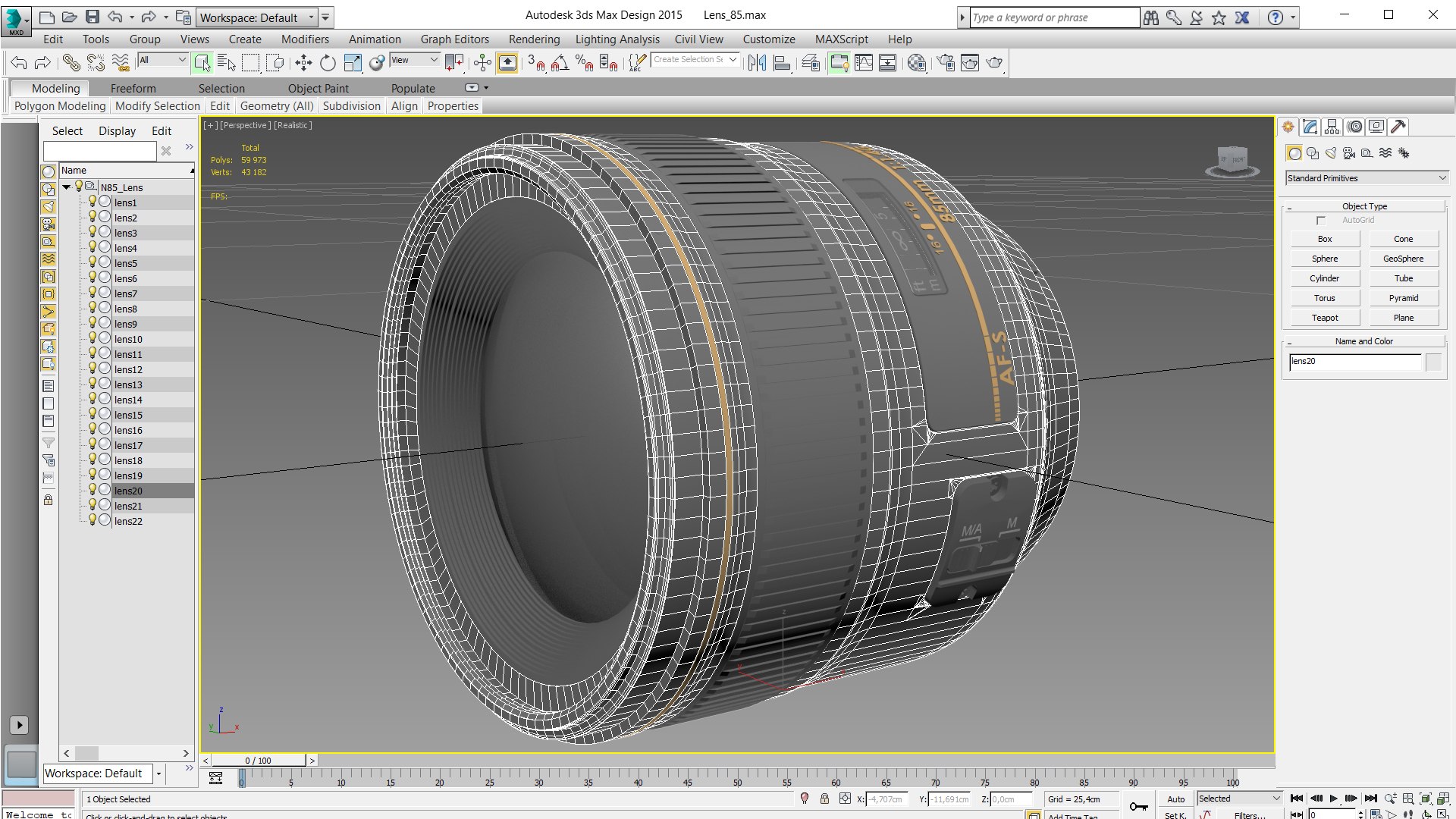Toggle visibility bulb of lens22

tap(93, 520)
